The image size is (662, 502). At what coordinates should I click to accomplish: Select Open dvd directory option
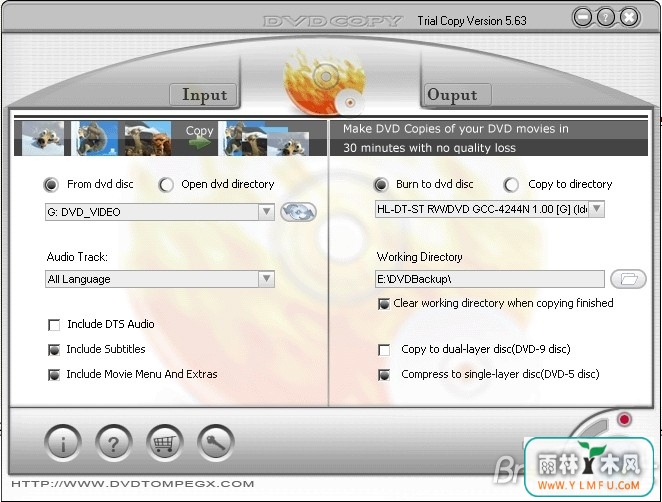click(x=166, y=185)
